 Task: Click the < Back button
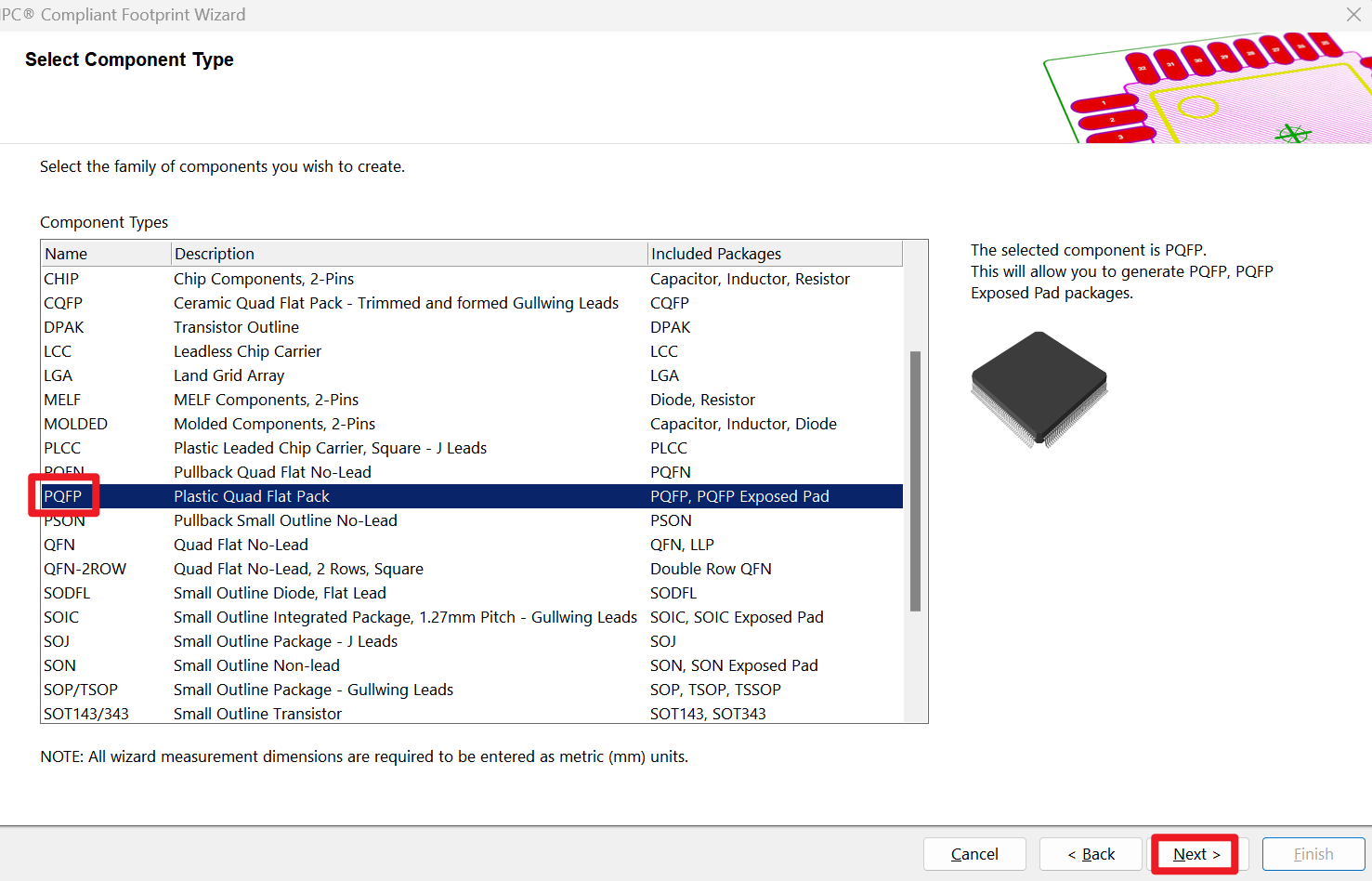(x=1091, y=854)
